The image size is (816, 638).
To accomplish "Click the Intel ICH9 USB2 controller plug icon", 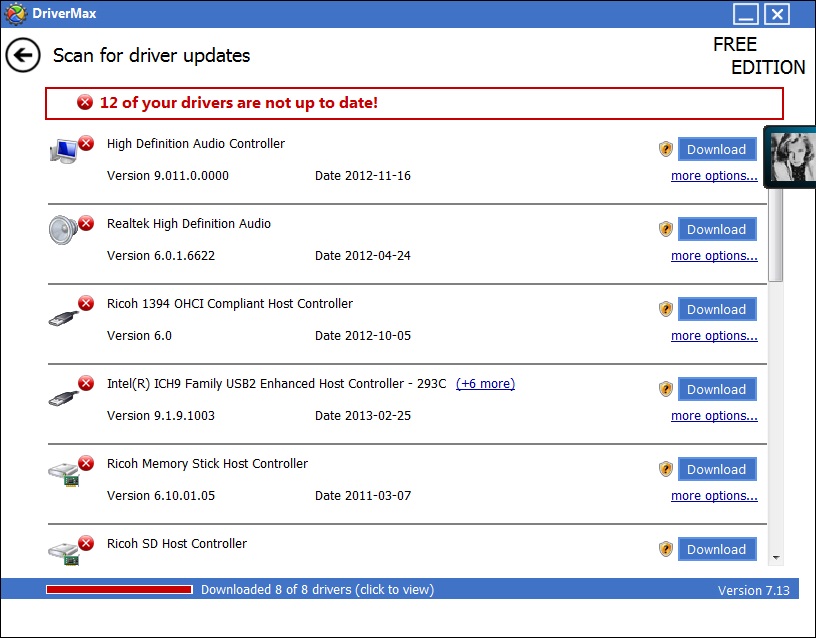I will (63, 397).
